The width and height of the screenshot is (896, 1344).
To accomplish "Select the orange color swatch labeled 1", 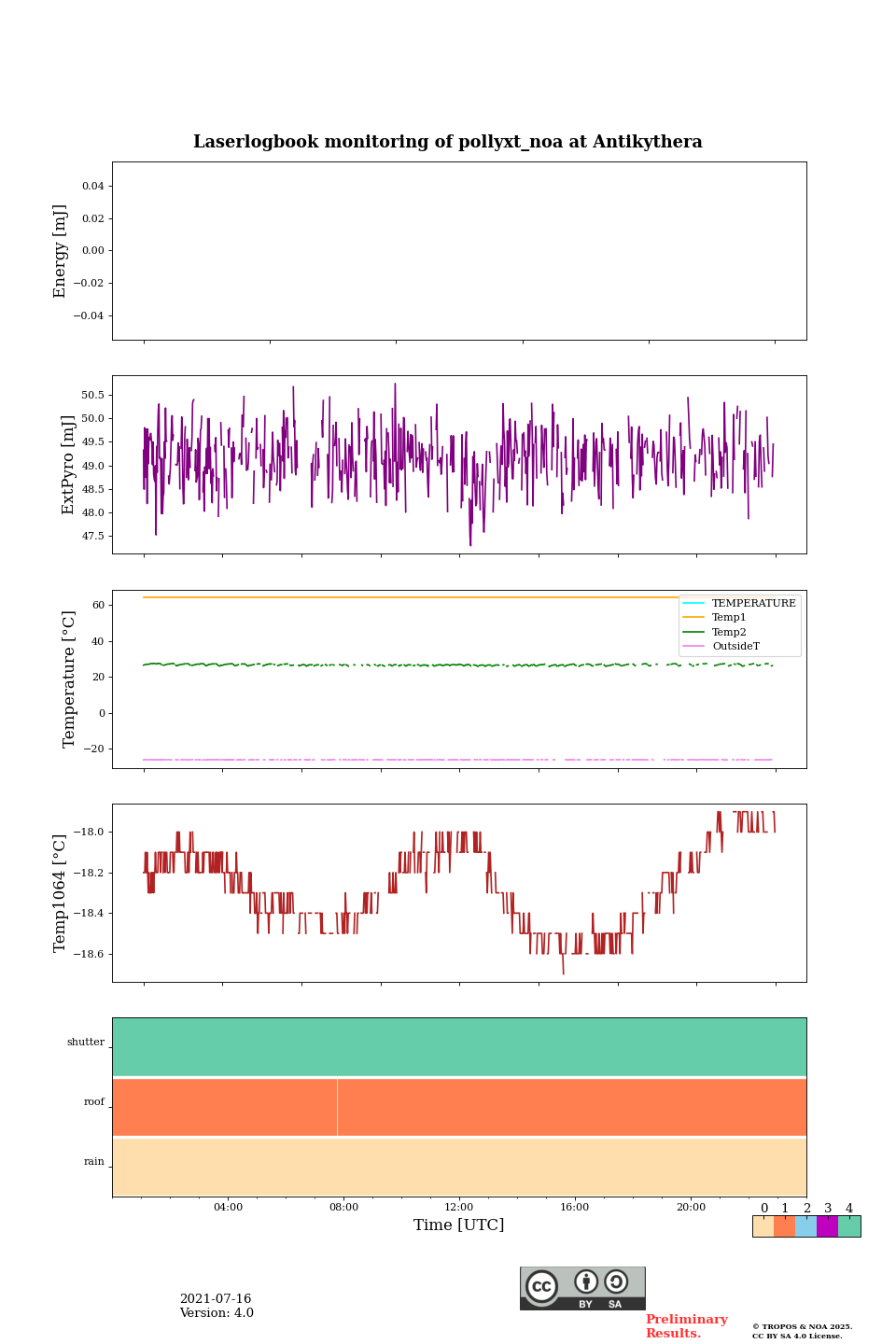I will [x=784, y=1226].
